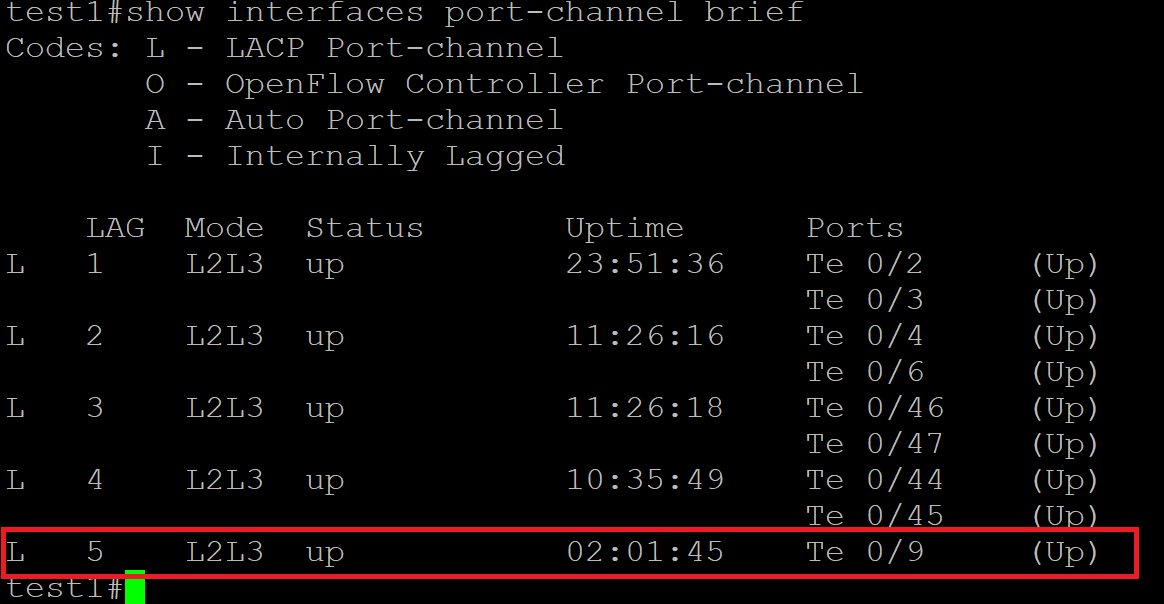Click the uptime value 11:26:16
The image size is (1164, 604).
[x=645, y=336]
